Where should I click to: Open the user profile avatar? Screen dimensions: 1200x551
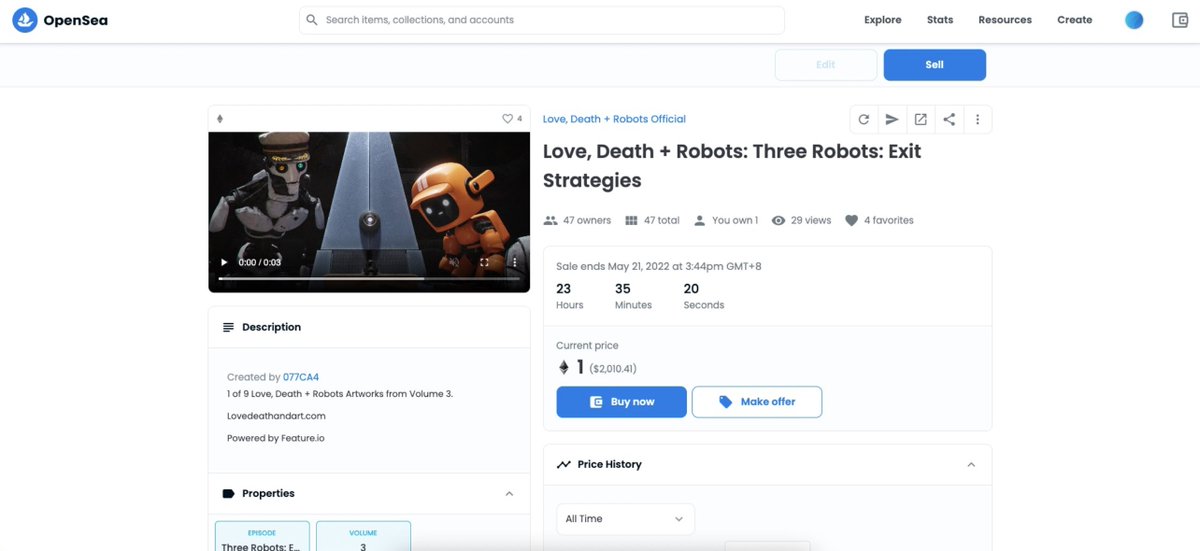coord(1134,20)
